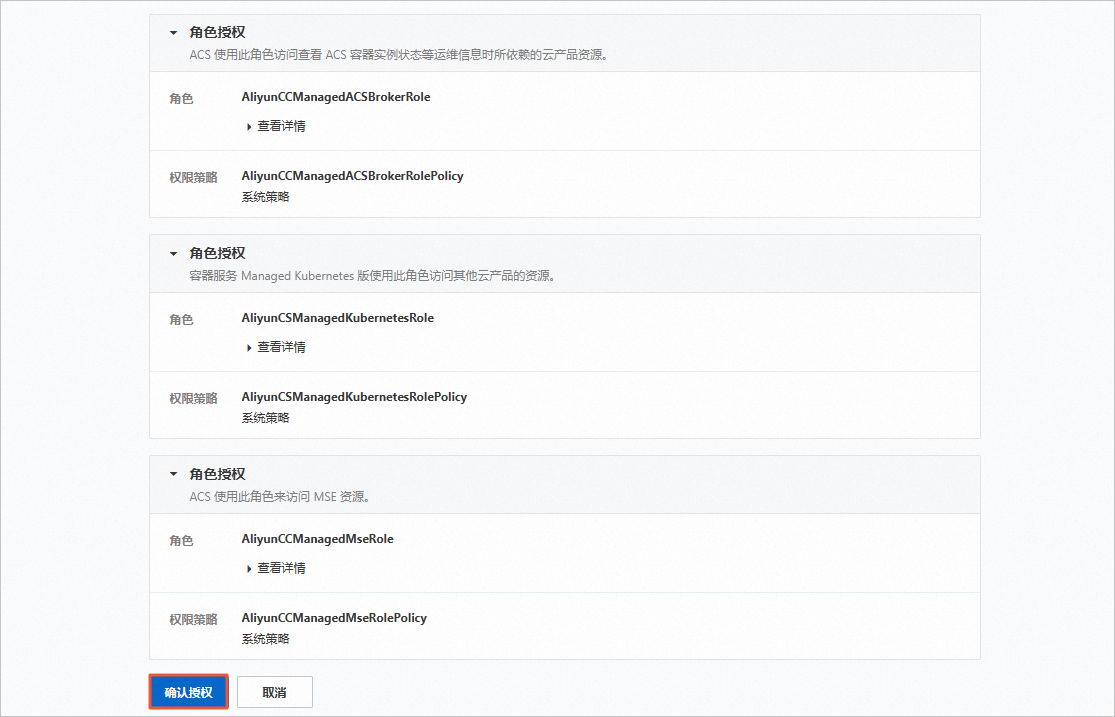Screen dimensions: 1115x717
Task: Click 系统策略 under AliyunCCManagedACSBrokerRolePolicy
Action: (x=265, y=197)
